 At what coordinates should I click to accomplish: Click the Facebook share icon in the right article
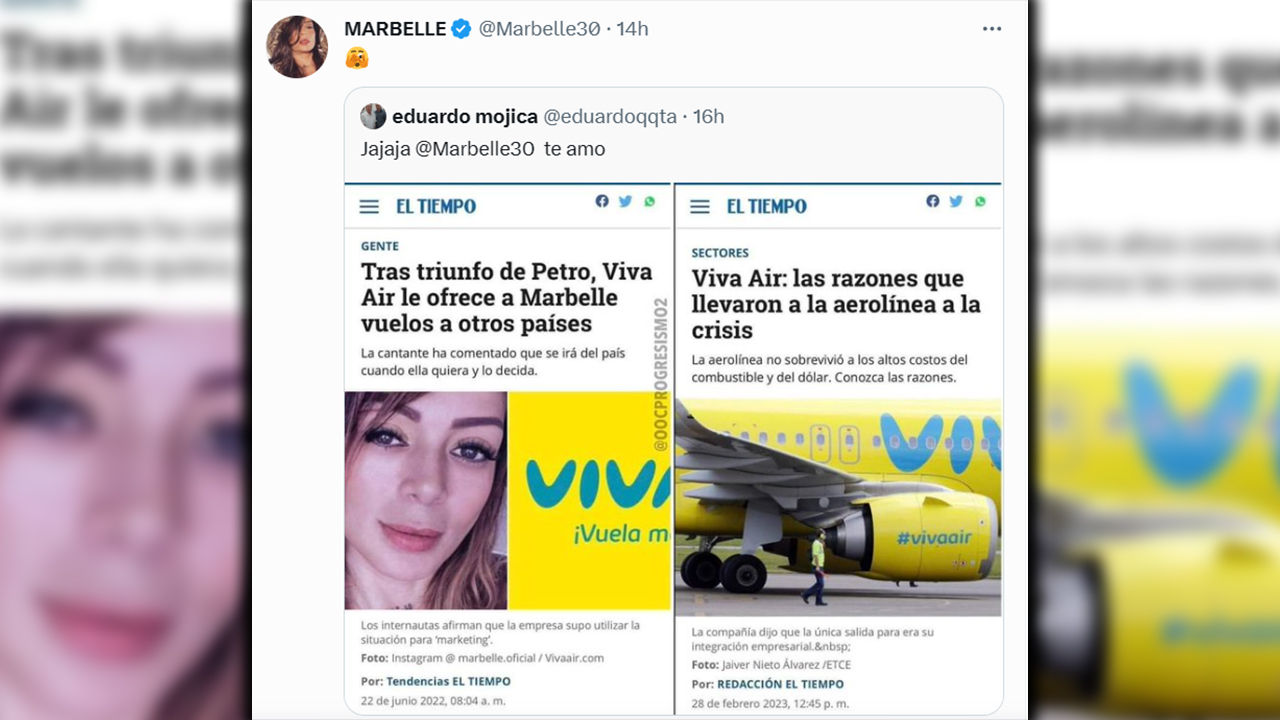click(933, 201)
